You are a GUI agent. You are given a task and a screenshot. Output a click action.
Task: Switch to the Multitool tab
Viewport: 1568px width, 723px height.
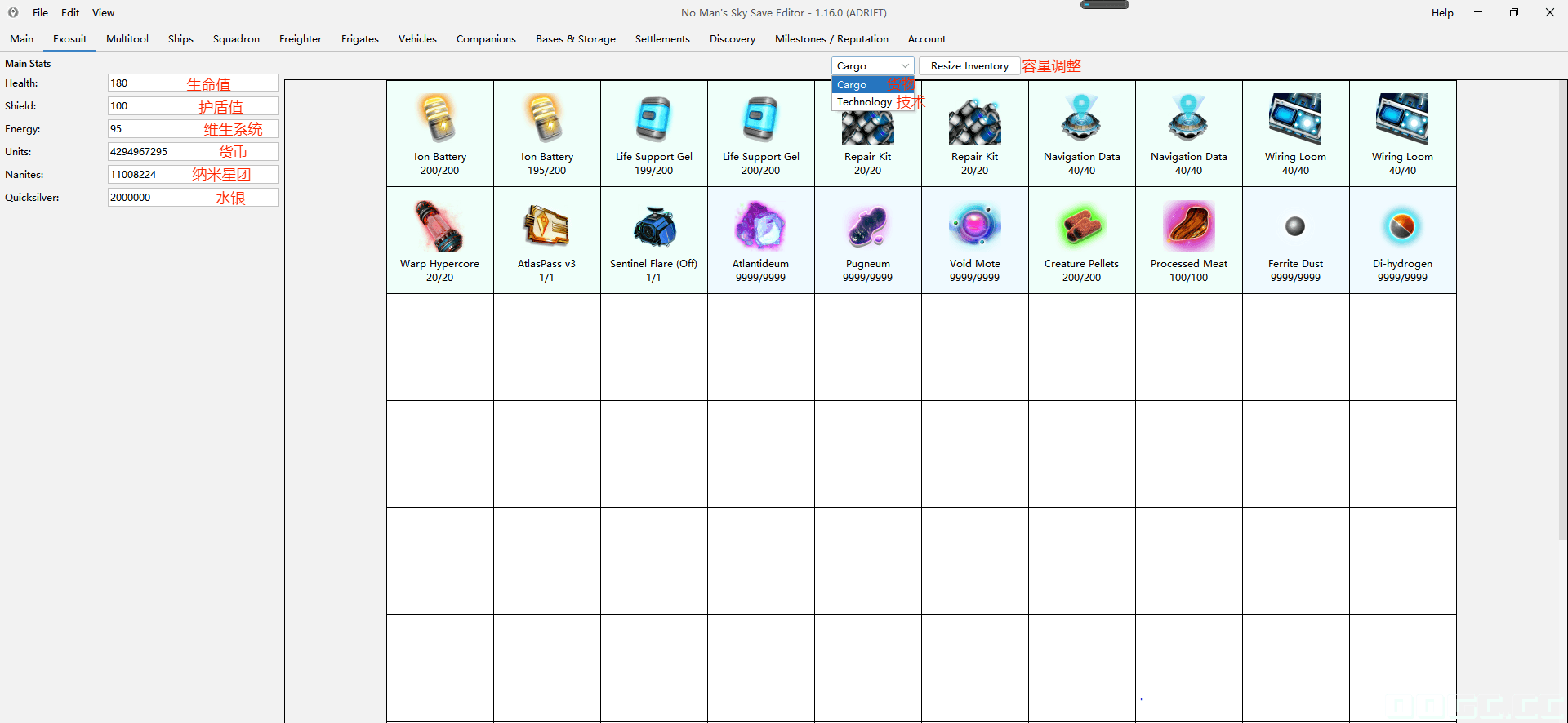point(127,38)
